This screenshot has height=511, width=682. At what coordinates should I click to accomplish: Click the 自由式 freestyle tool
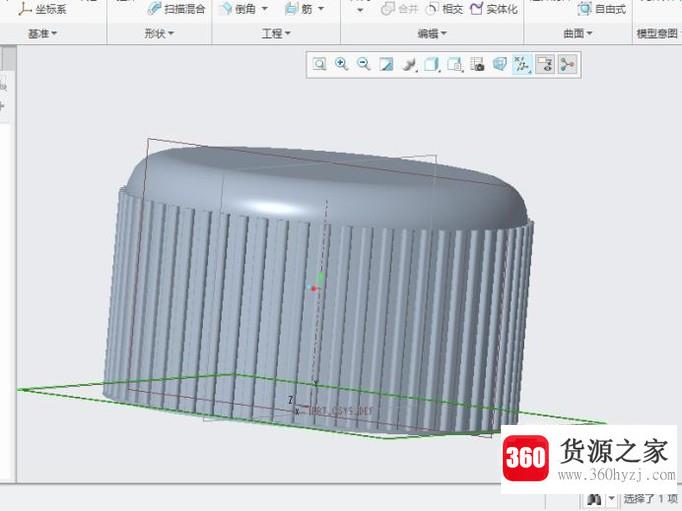click(x=602, y=9)
